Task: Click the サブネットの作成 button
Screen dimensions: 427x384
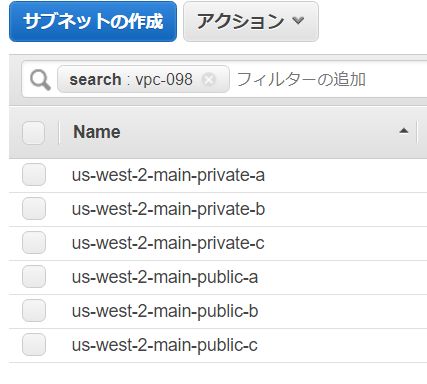Action: (x=93, y=21)
